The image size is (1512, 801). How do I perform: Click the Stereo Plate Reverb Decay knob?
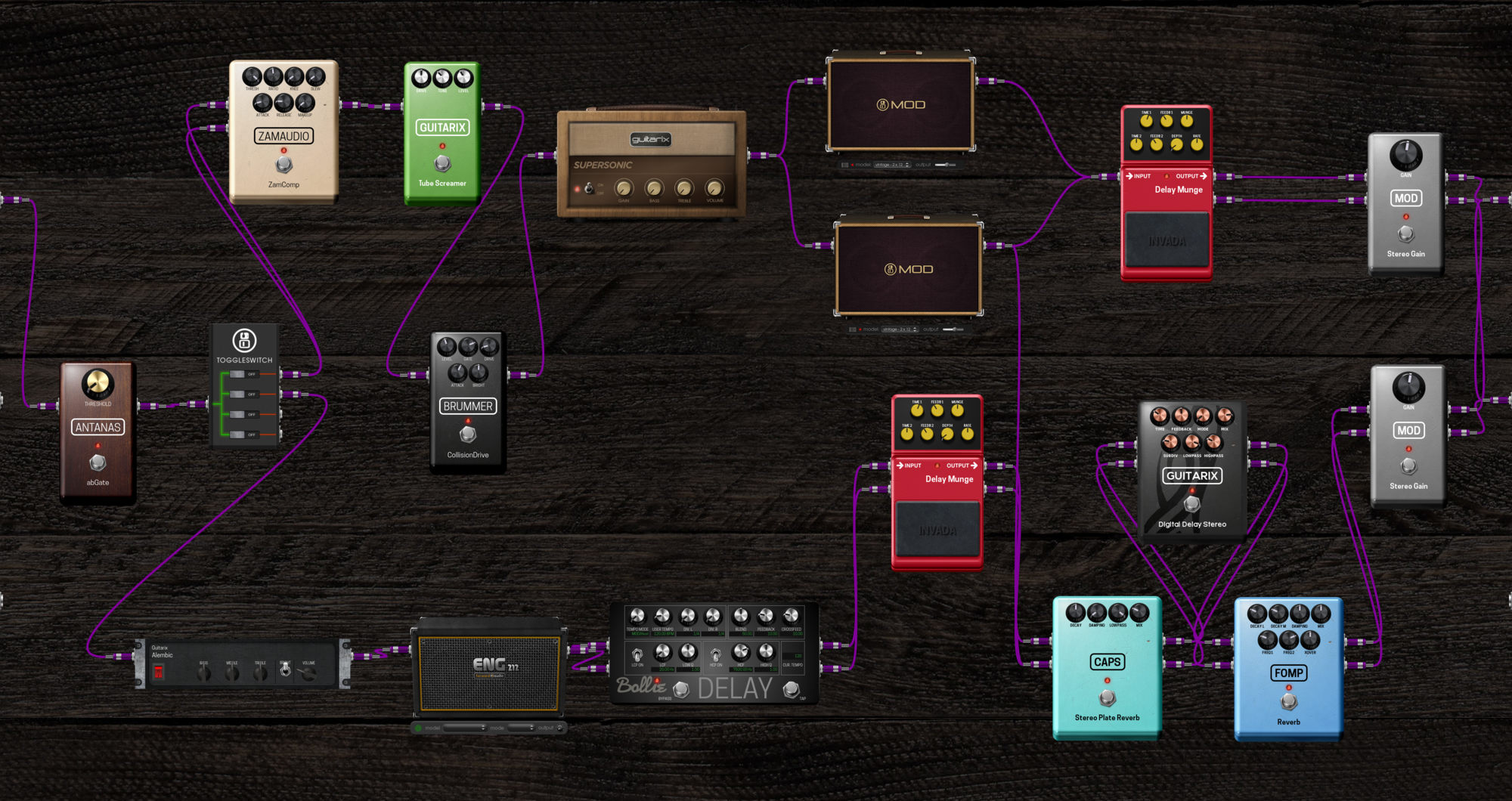tap(1076, 612)
